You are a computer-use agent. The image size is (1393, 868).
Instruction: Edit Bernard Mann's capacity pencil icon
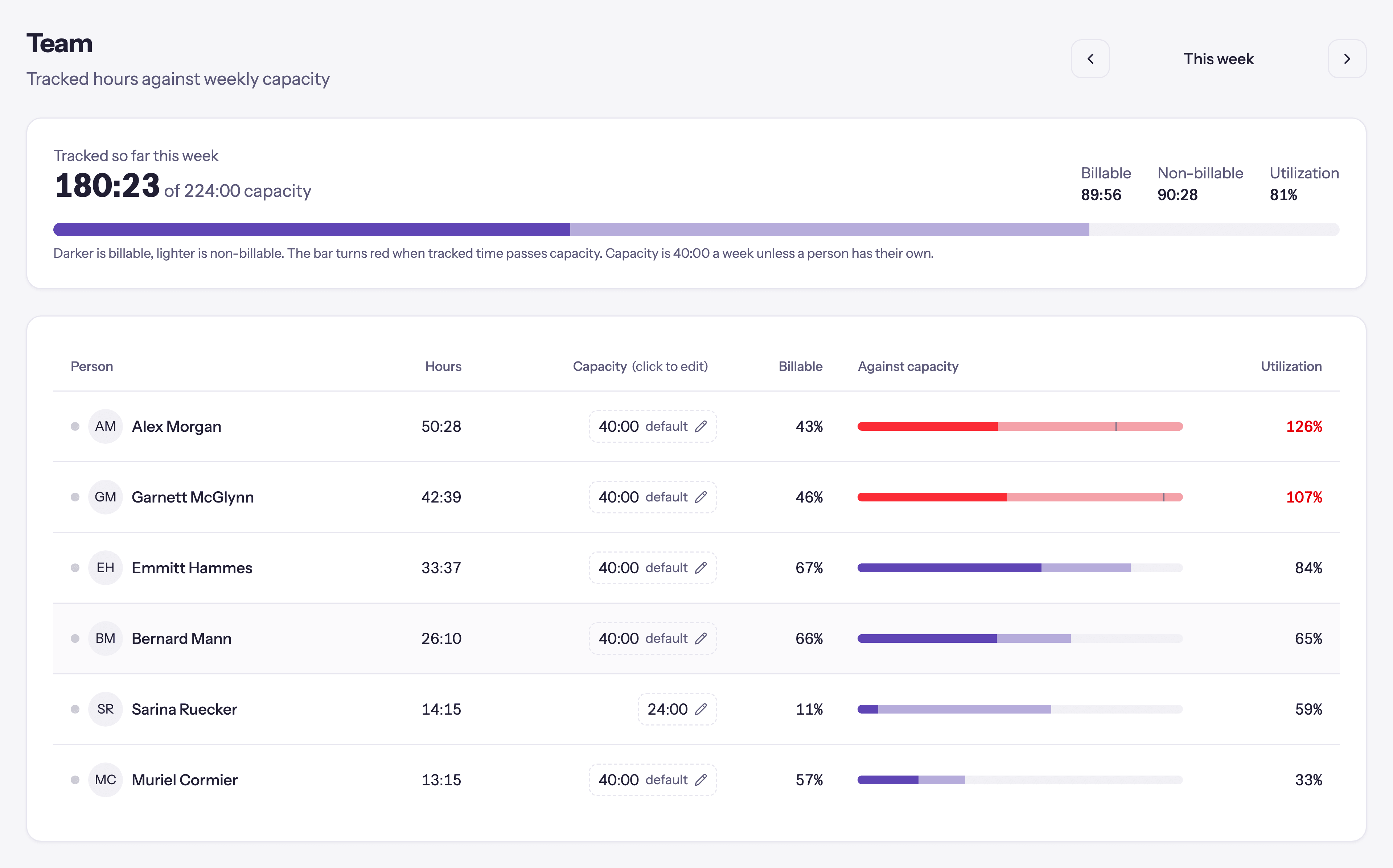700,638
